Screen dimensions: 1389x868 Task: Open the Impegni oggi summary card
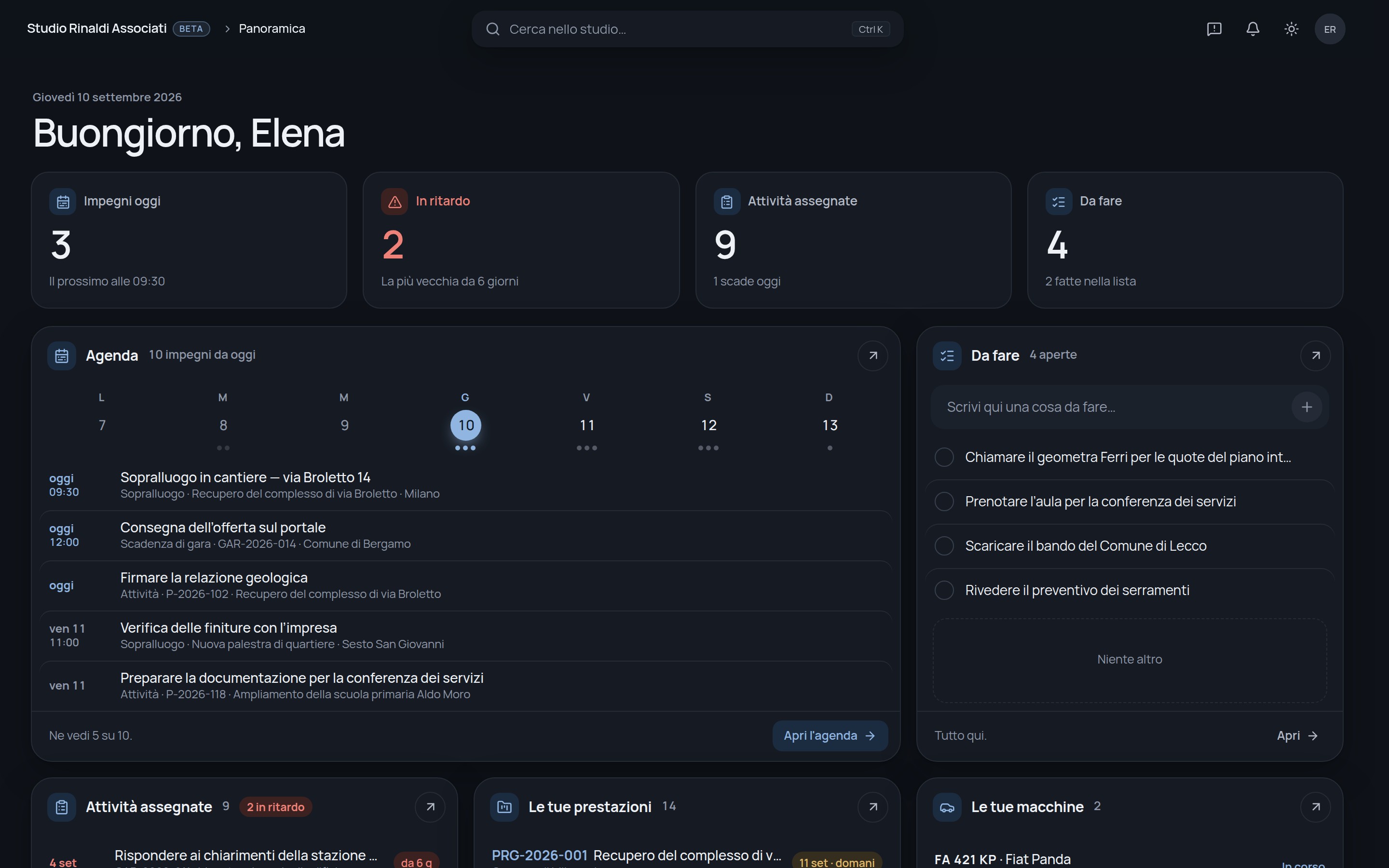(189, 240)
